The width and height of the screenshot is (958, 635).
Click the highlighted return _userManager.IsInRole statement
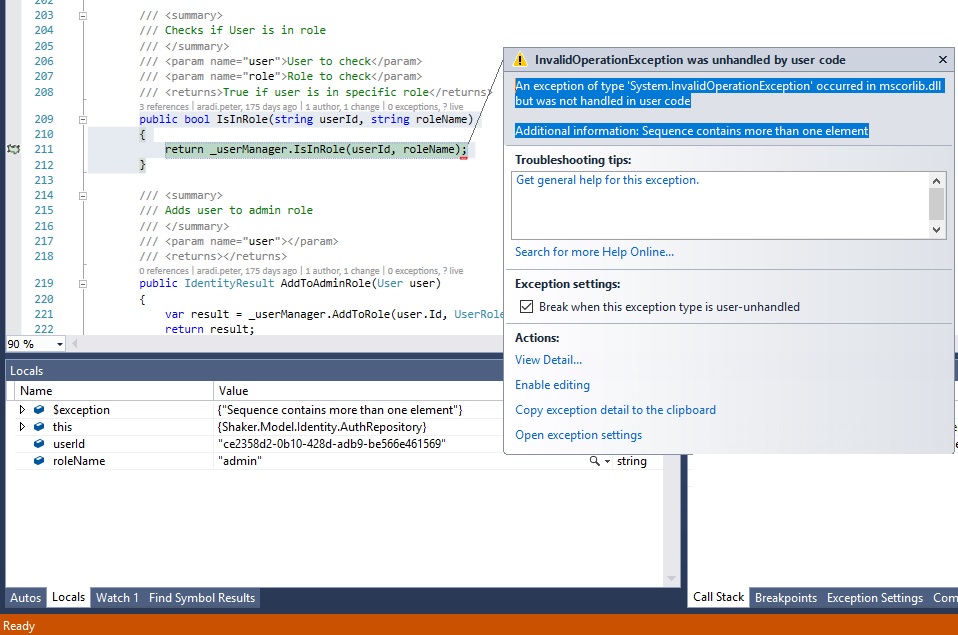tap(315, 149)
